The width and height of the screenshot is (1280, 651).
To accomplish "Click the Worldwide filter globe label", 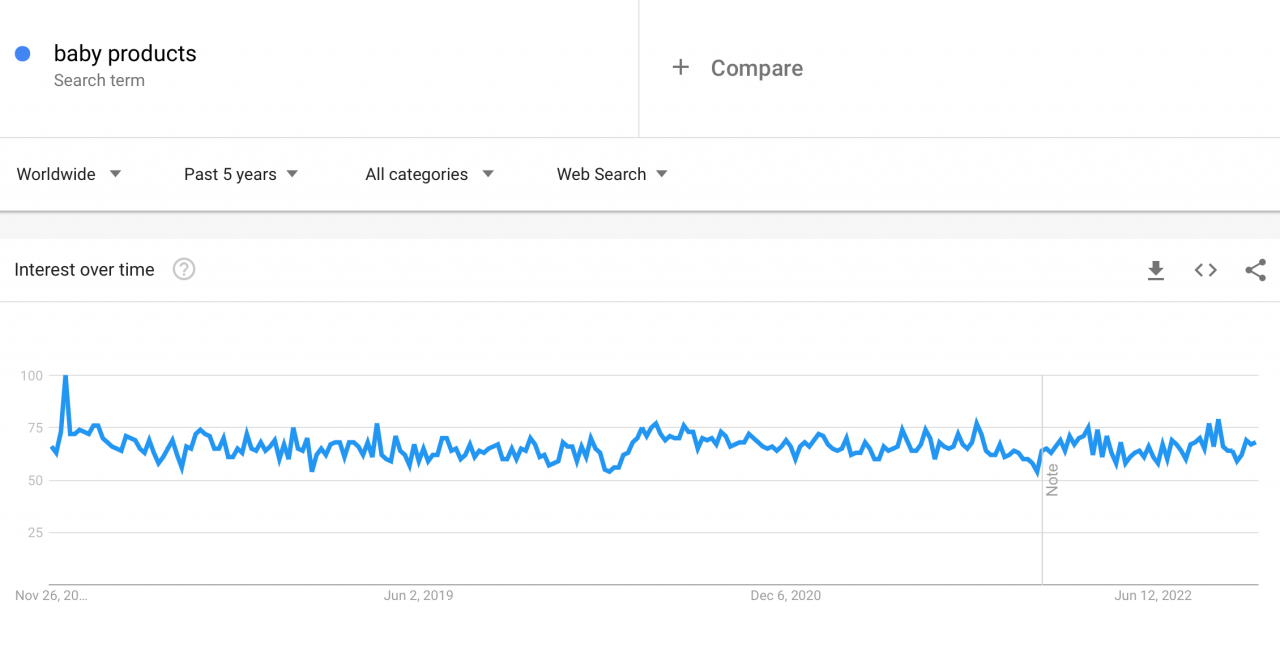I will tap(55, 174).
